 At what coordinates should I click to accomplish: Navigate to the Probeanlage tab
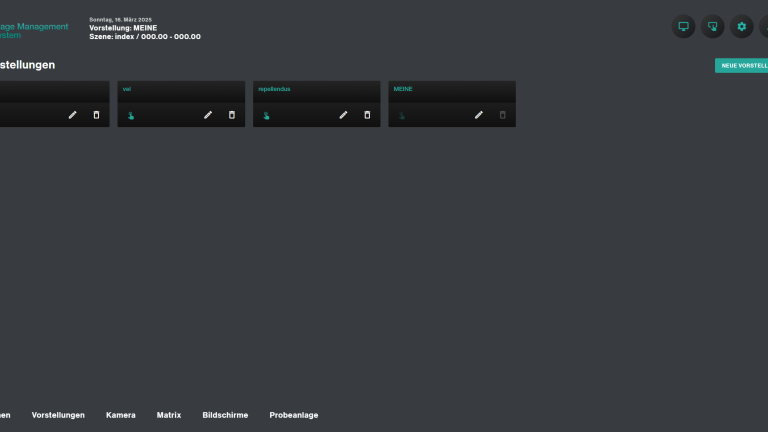(x=294, y=415)
